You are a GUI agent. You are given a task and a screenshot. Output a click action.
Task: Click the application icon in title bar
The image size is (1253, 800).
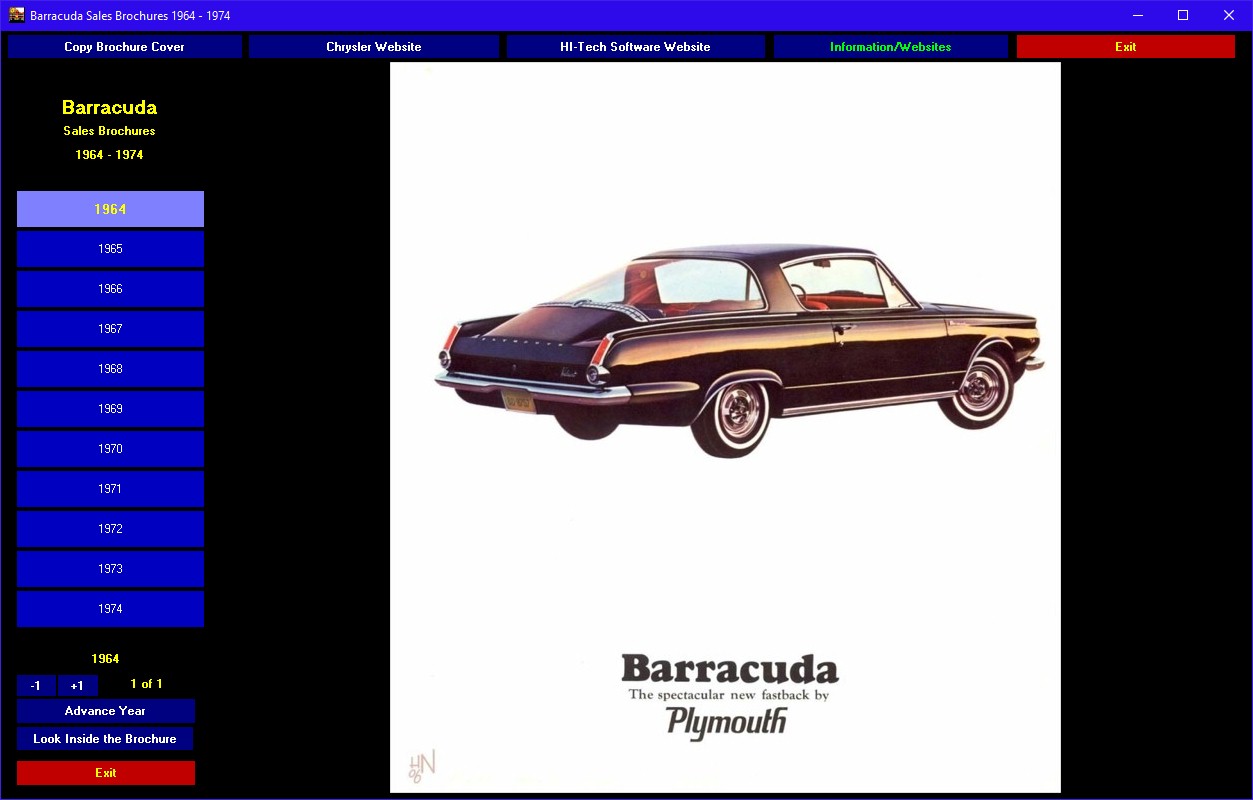[x=17, y=15]
